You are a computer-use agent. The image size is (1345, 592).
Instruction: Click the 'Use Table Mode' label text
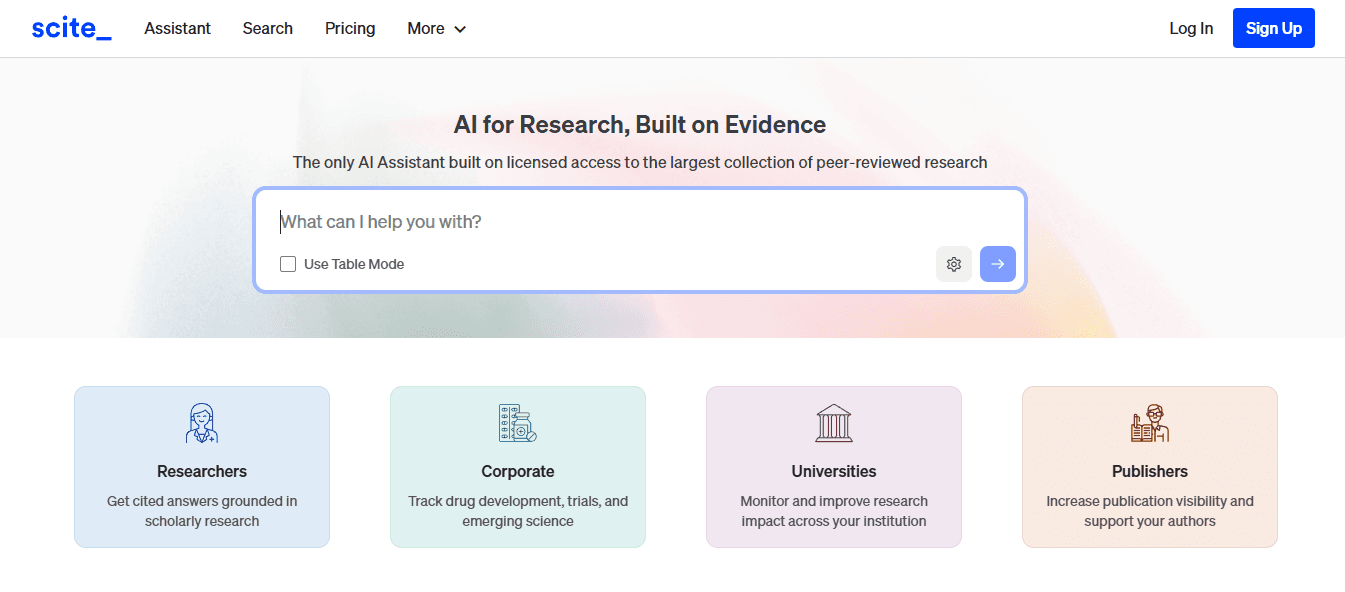[354, 264]
